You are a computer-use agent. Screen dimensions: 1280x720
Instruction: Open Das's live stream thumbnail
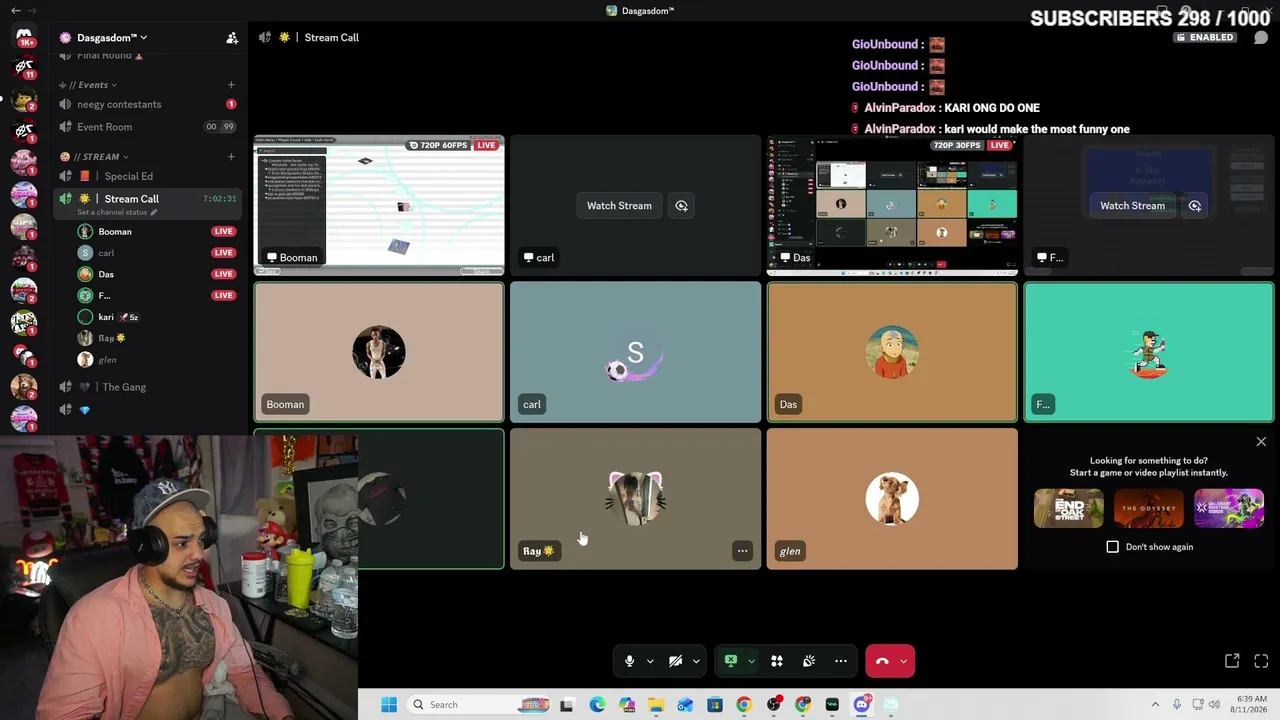pos(892,206)
